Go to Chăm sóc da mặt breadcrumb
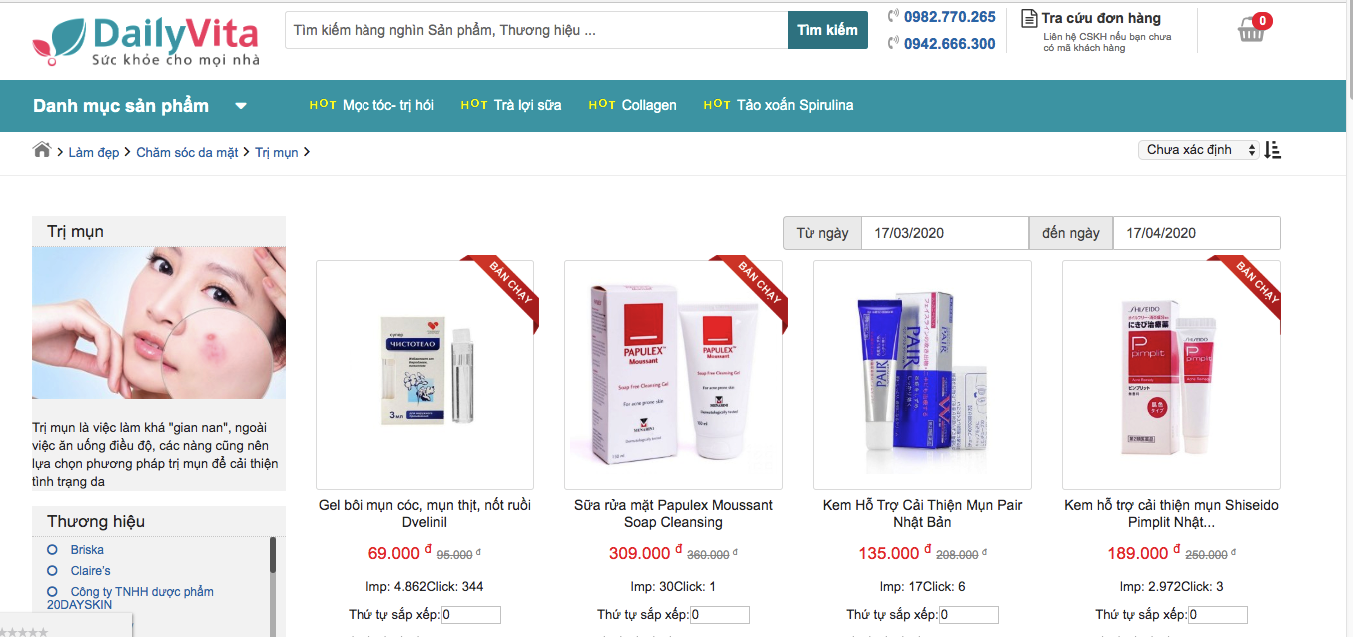This screenshot has width=1353, height=637. click(187, 152)
